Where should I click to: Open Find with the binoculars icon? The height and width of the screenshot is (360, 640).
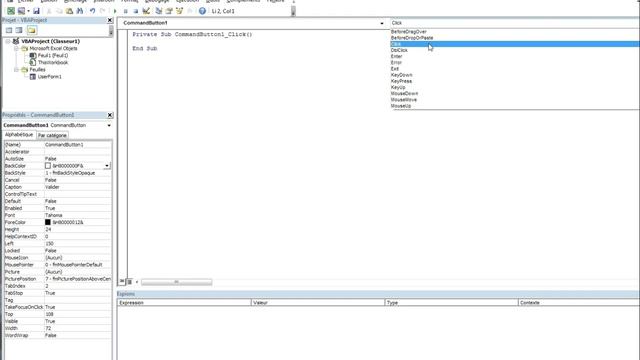click(x=80, y=11)
